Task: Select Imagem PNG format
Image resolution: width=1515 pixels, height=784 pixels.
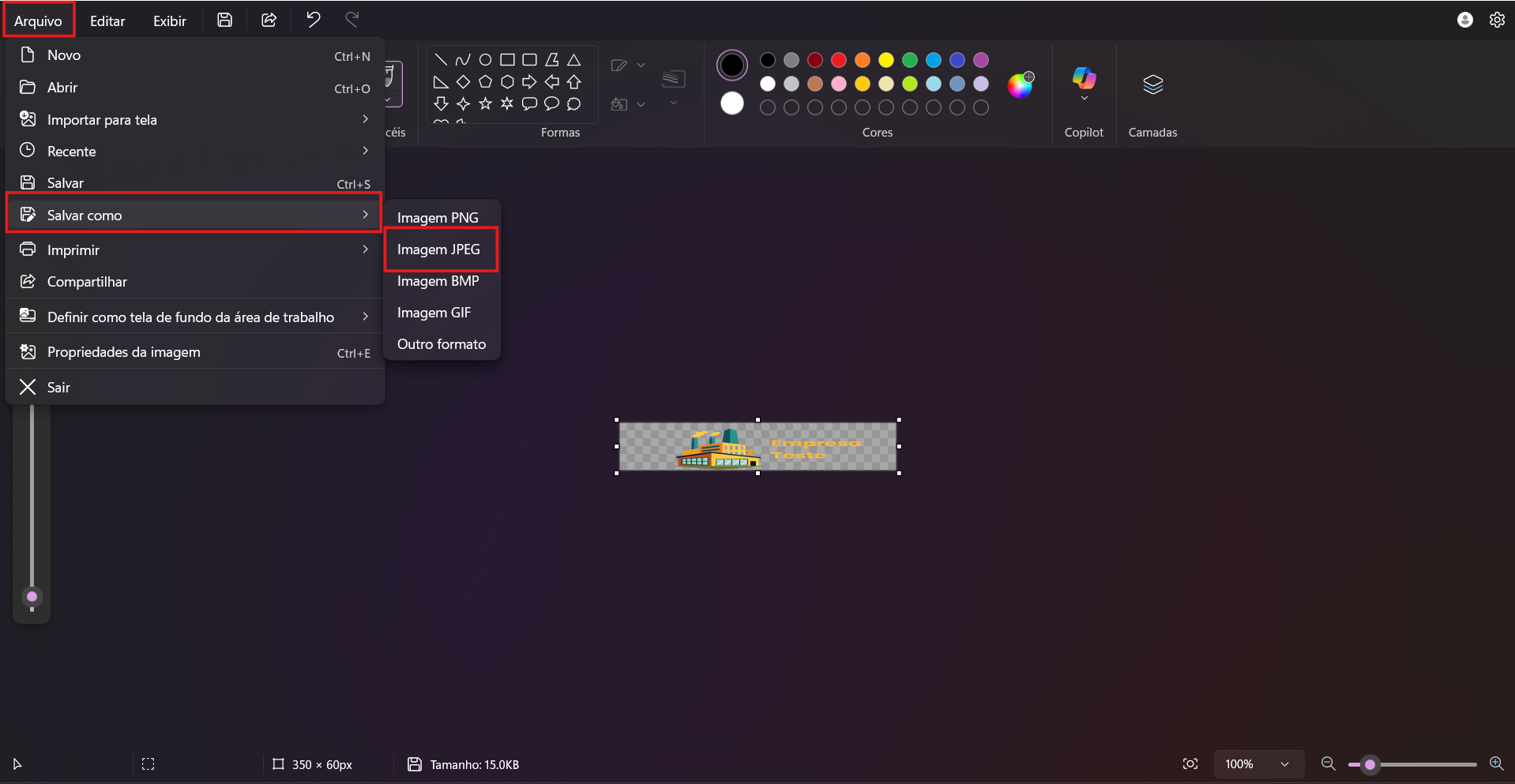Action: (442, 218)
